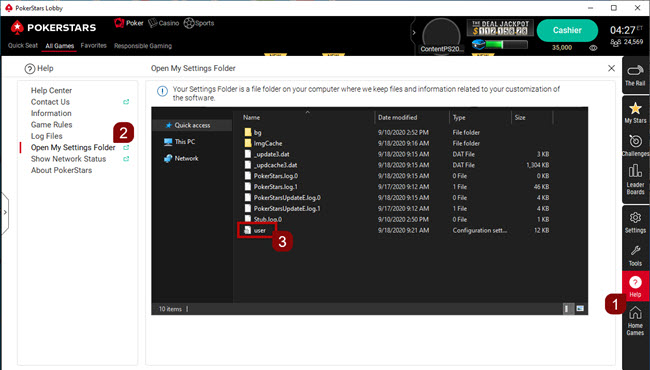Expand the collapsed left side panel arrow
The width and height of the screenshot is (650, 370).
pos(5,213)
